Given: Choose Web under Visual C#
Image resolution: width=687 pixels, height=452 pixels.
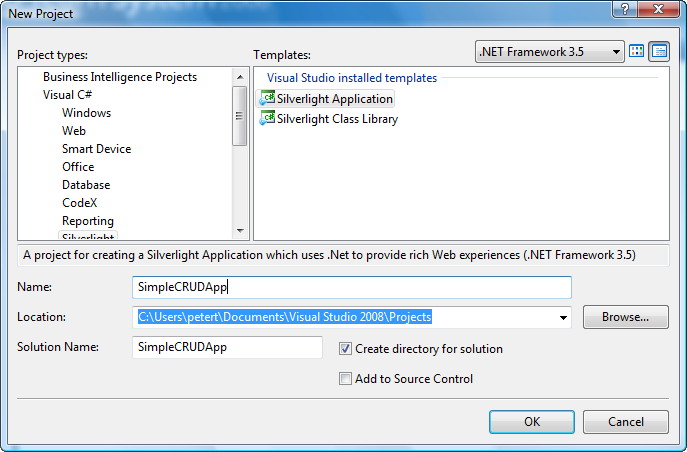Looking at the screenshot, I should click(74, 131).
